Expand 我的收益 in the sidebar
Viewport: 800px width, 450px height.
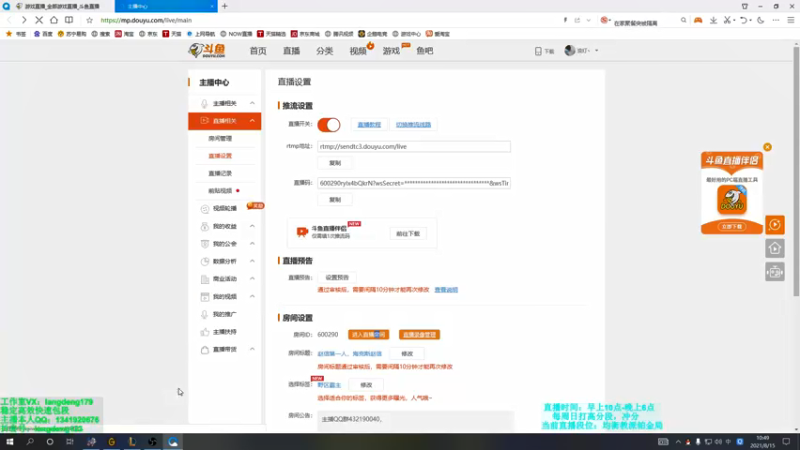(x=252, y=226)
